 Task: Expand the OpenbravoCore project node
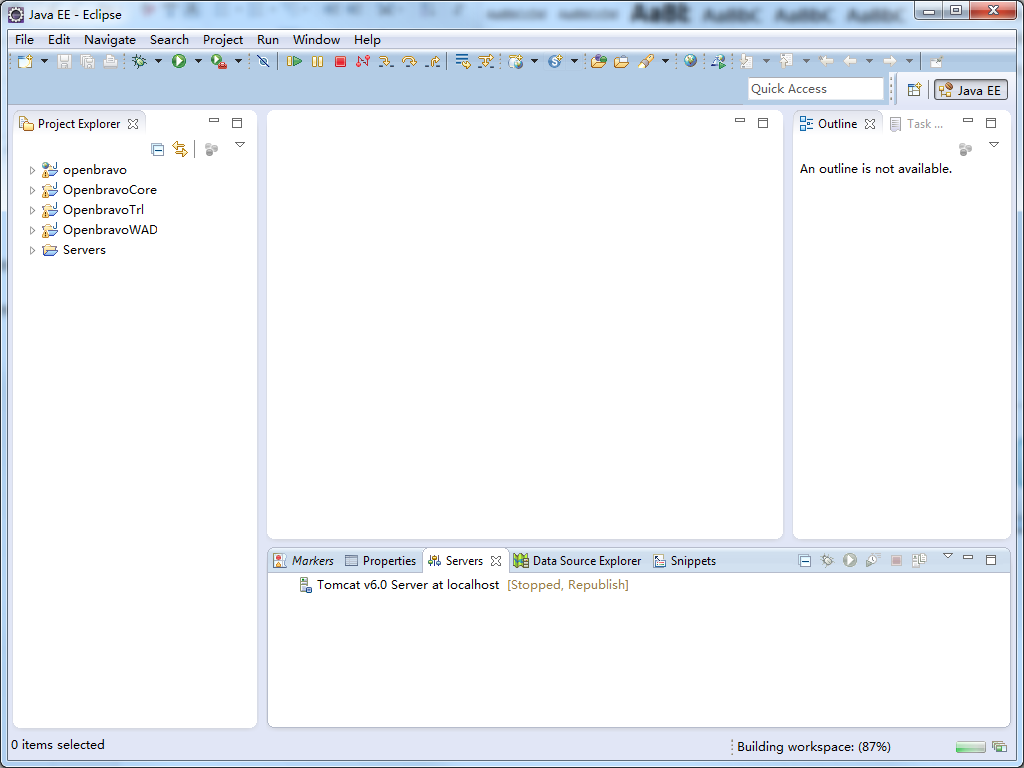pyautogui.click(x=32, y=191)
